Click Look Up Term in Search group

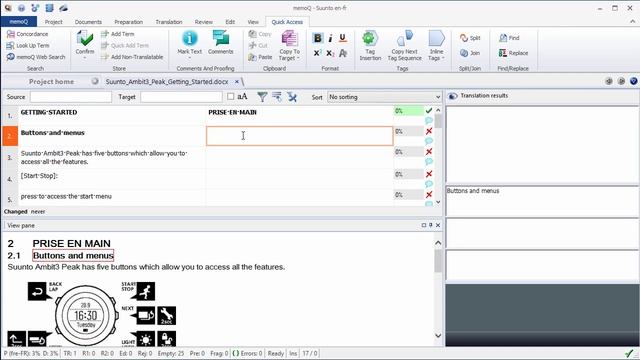tap(28, 45)
